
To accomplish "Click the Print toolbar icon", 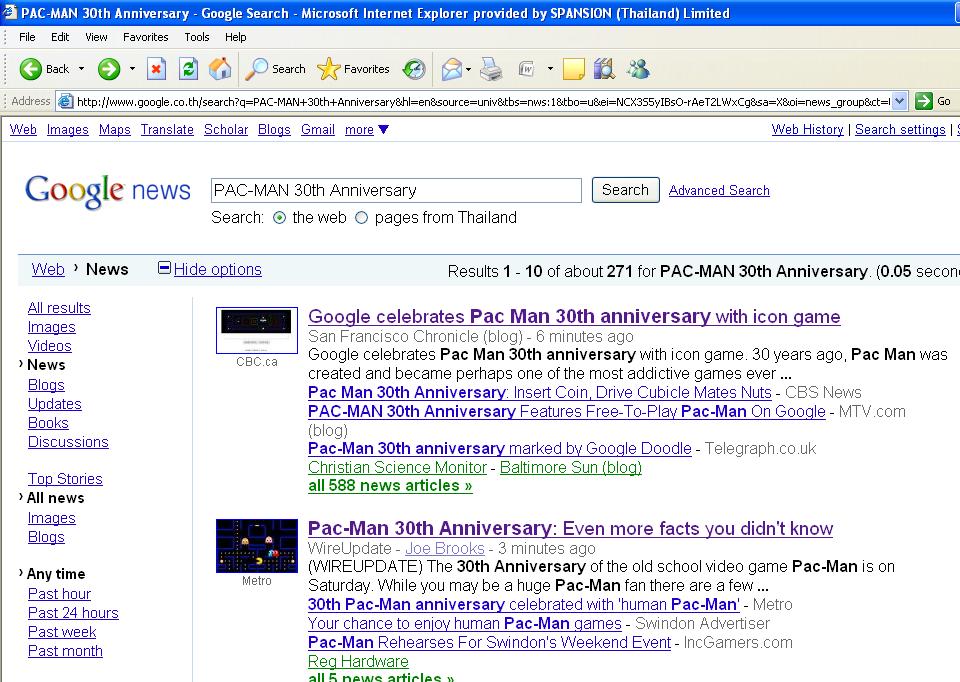I will tap(491, 69).
